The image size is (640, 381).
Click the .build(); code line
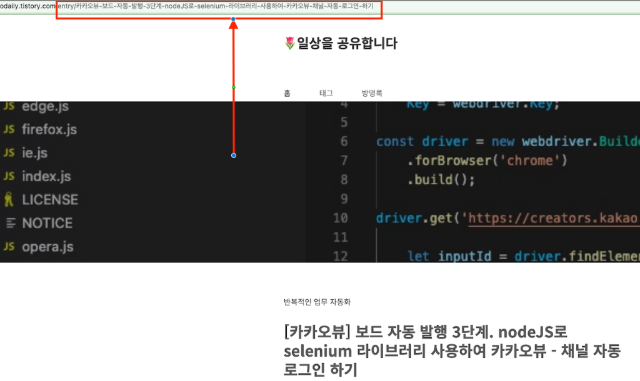[x=441, y=180]
